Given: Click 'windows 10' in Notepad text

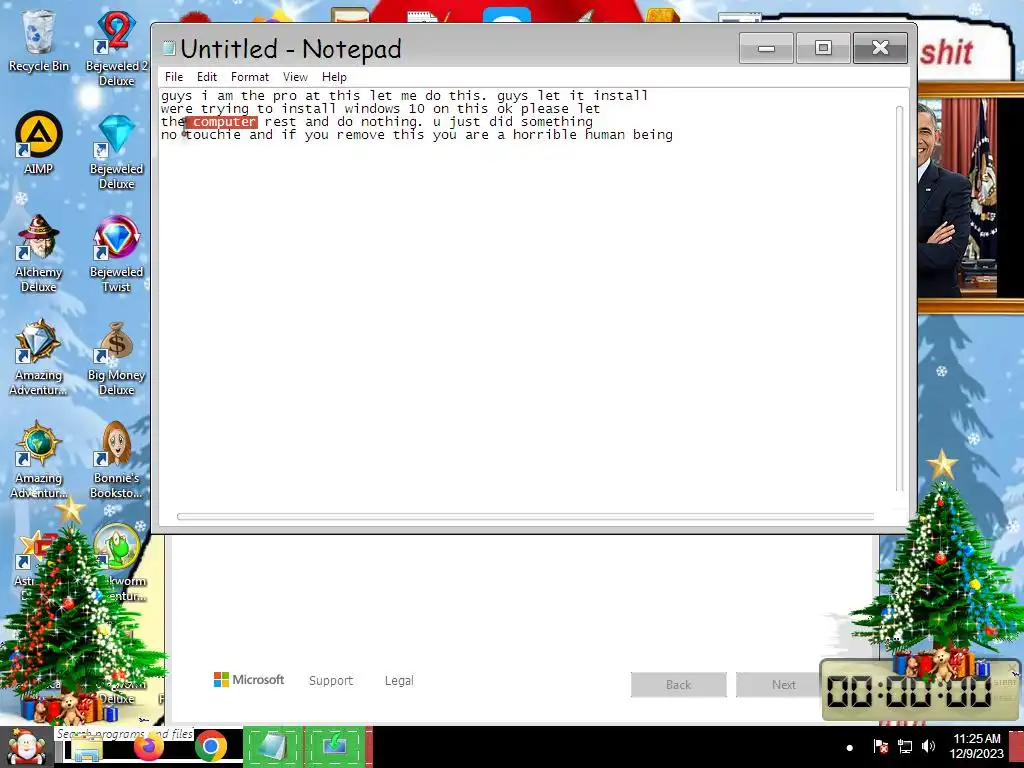Looking at the screenshot, I should [385, 109].
